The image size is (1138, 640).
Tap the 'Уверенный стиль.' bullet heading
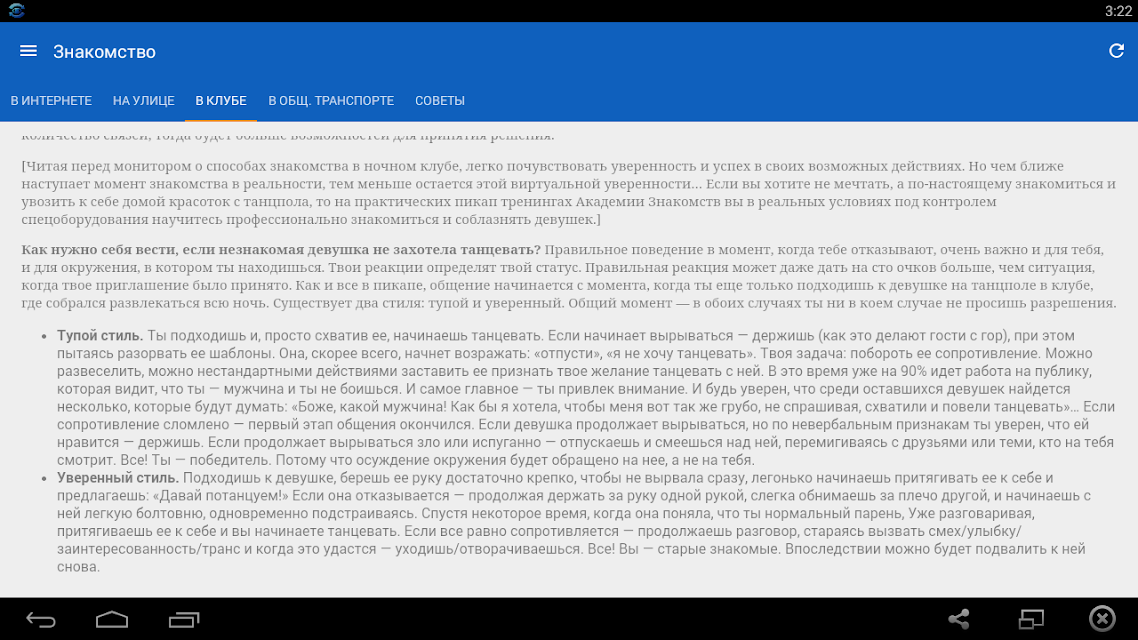pyautogui.click(x=118, y=478)
